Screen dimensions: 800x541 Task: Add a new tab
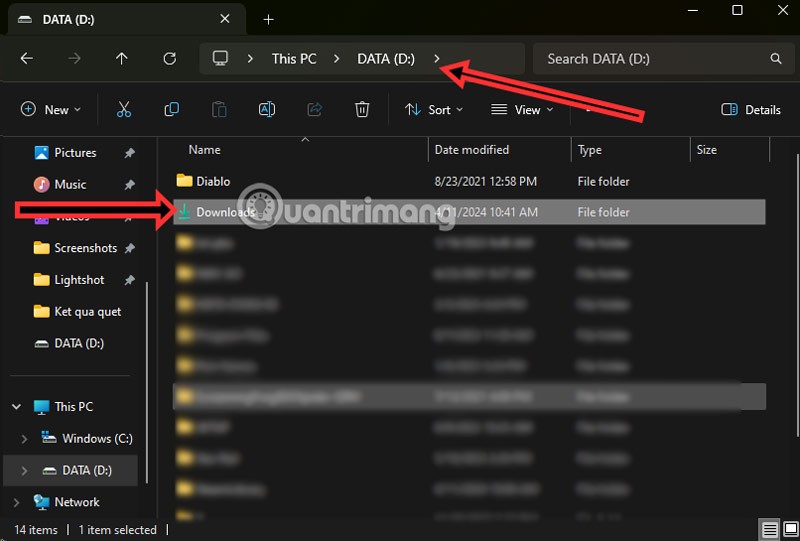coord(269,20)
